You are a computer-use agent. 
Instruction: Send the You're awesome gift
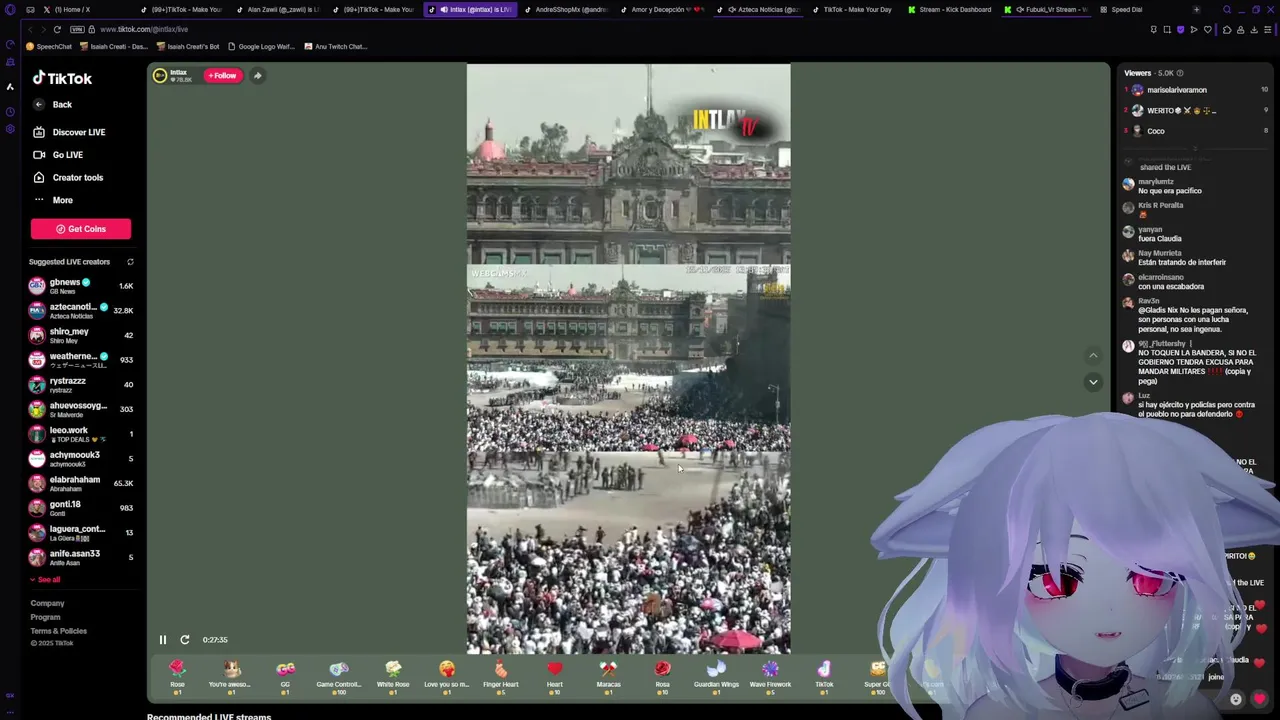[x=230, y=677]
